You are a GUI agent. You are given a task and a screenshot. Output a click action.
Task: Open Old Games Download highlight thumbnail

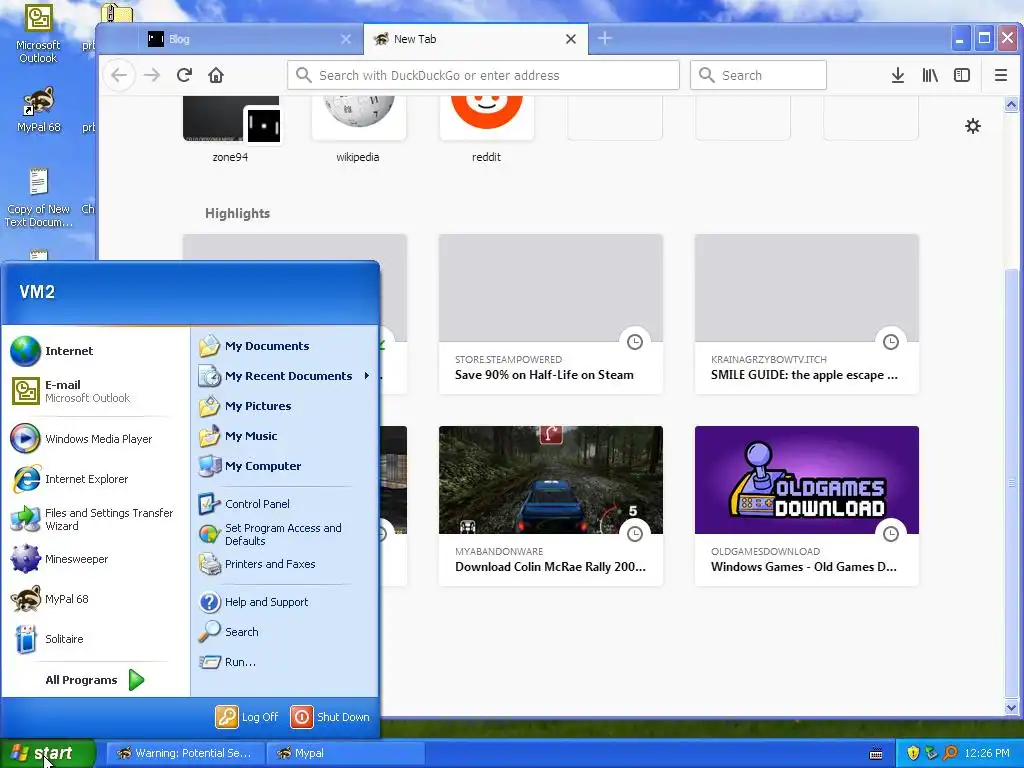click(x=807, y=480)
